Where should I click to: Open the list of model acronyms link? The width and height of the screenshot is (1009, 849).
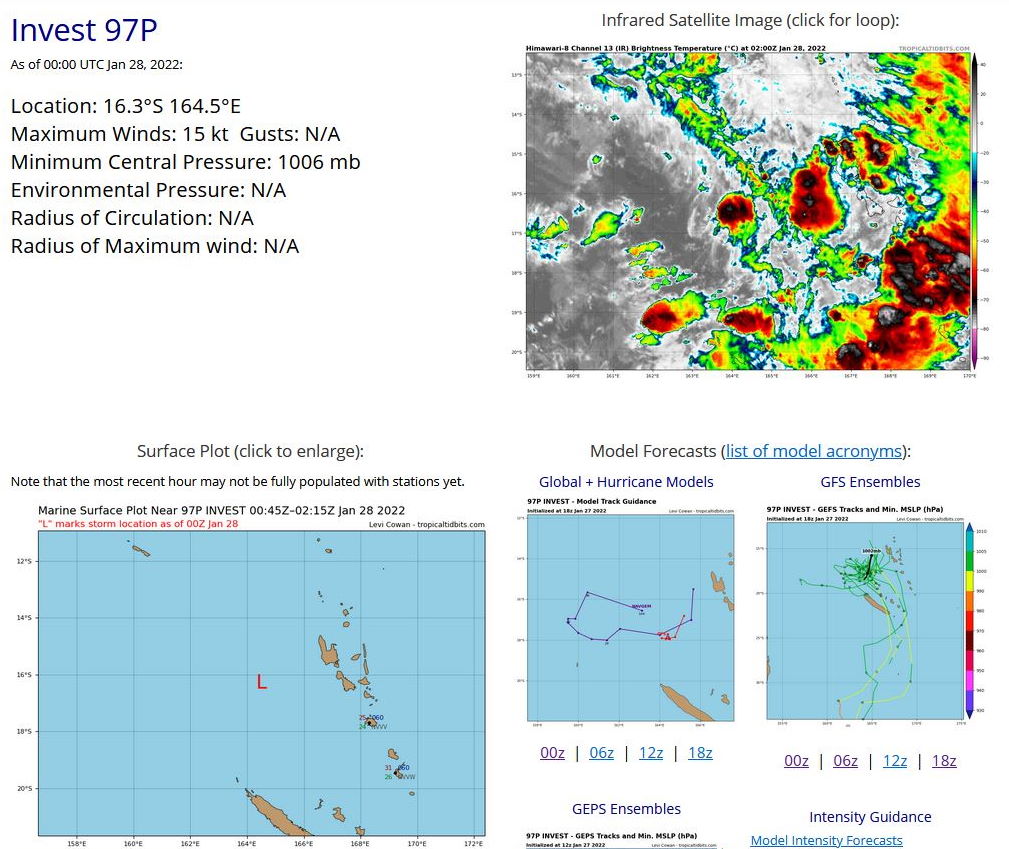pos(816,451)
